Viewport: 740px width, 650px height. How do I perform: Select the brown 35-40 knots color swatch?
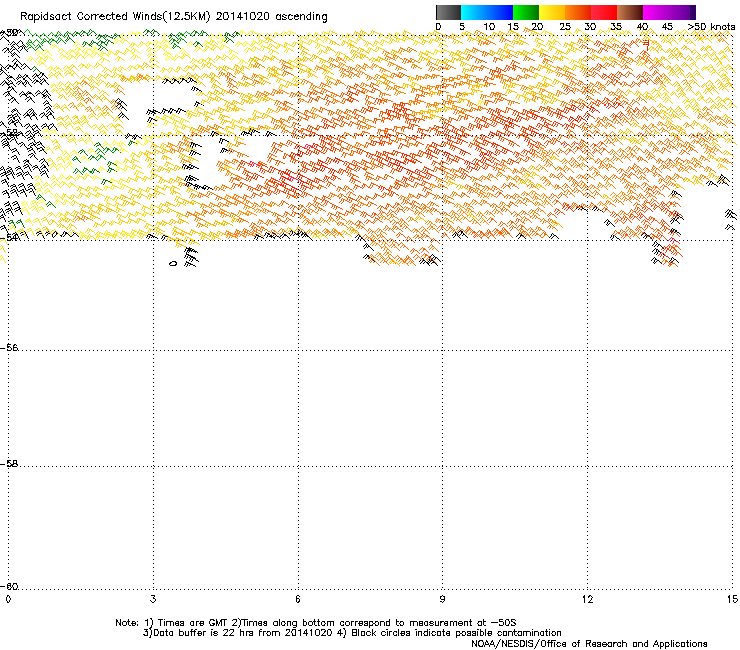coord(630,12)
